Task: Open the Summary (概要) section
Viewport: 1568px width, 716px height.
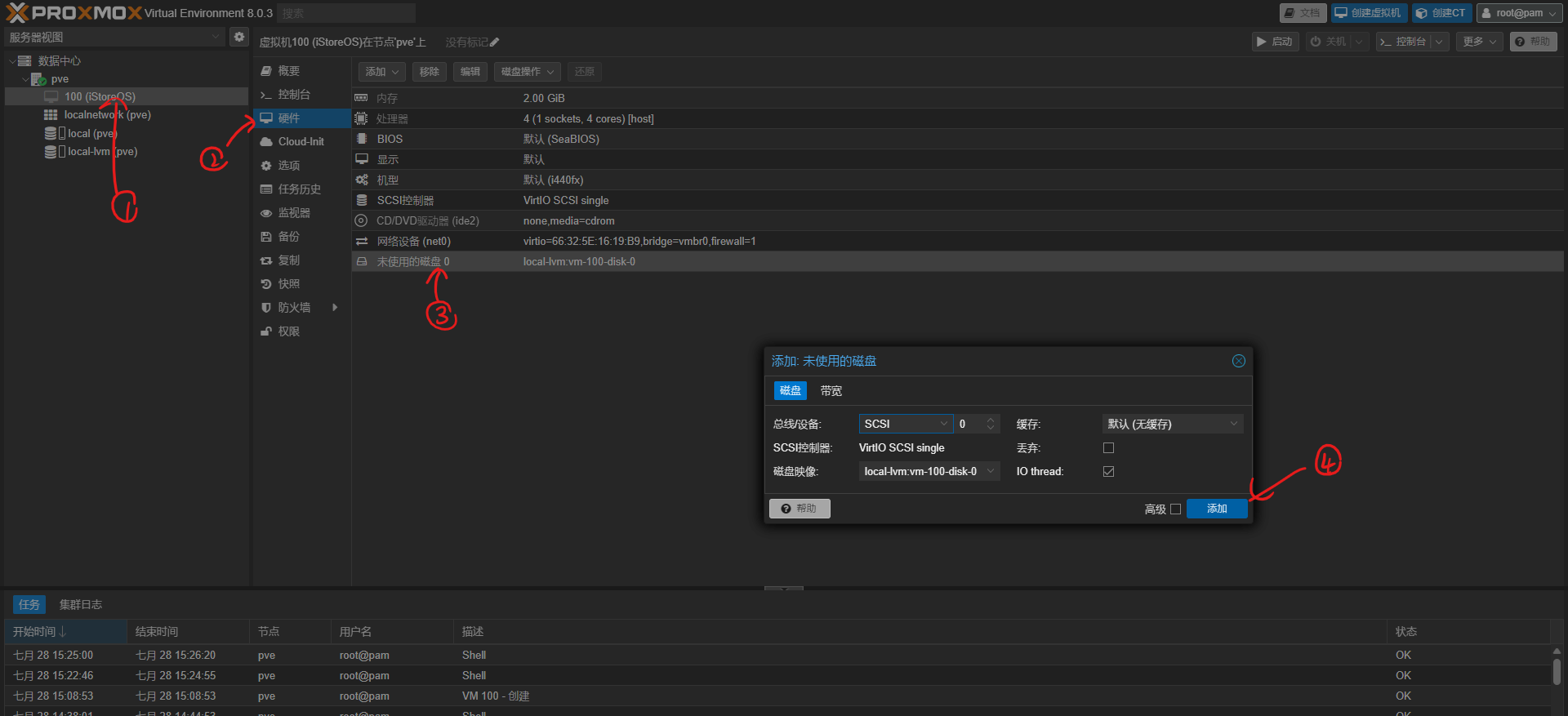Action: click(x=302, y=71)
